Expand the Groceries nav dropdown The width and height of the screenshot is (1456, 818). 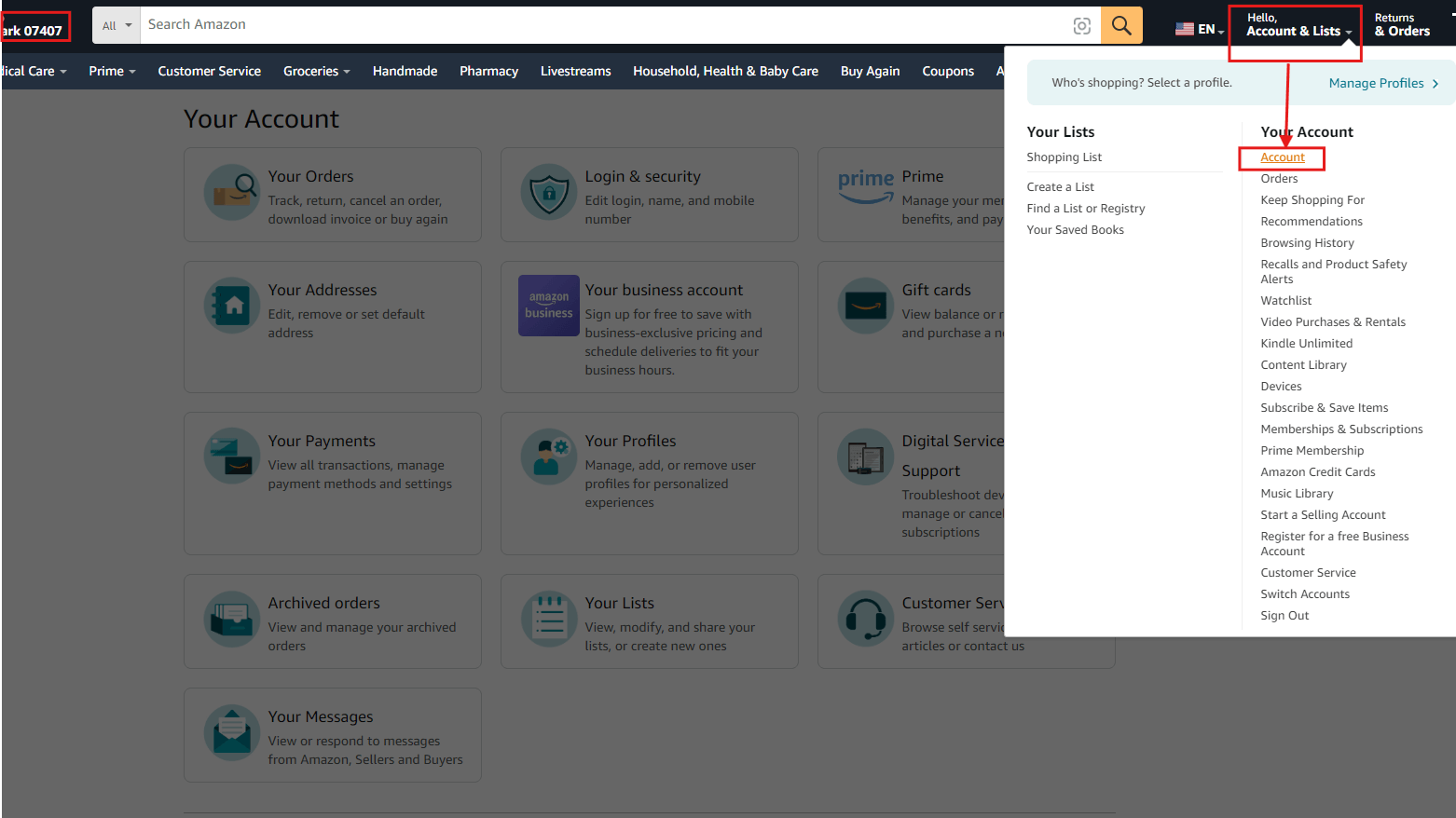[317, 71]
